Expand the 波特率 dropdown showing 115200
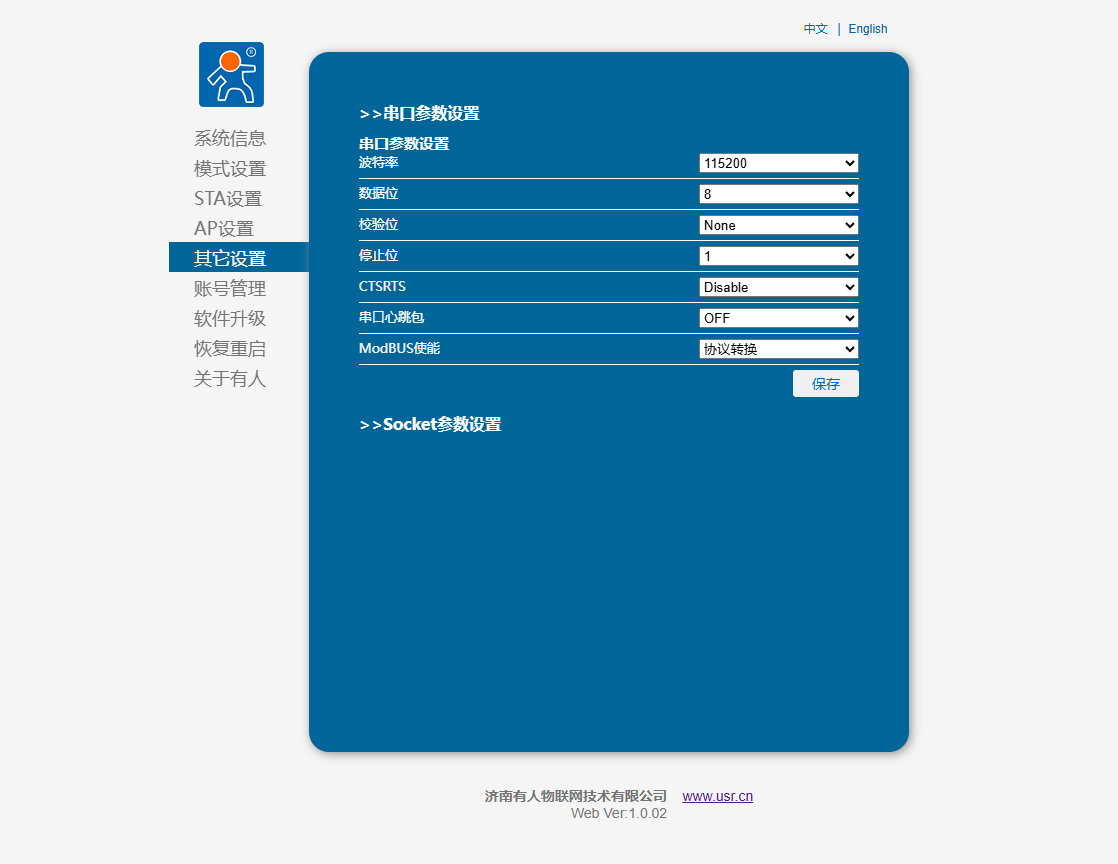1118x864 pixels. [x=778, y=163]
